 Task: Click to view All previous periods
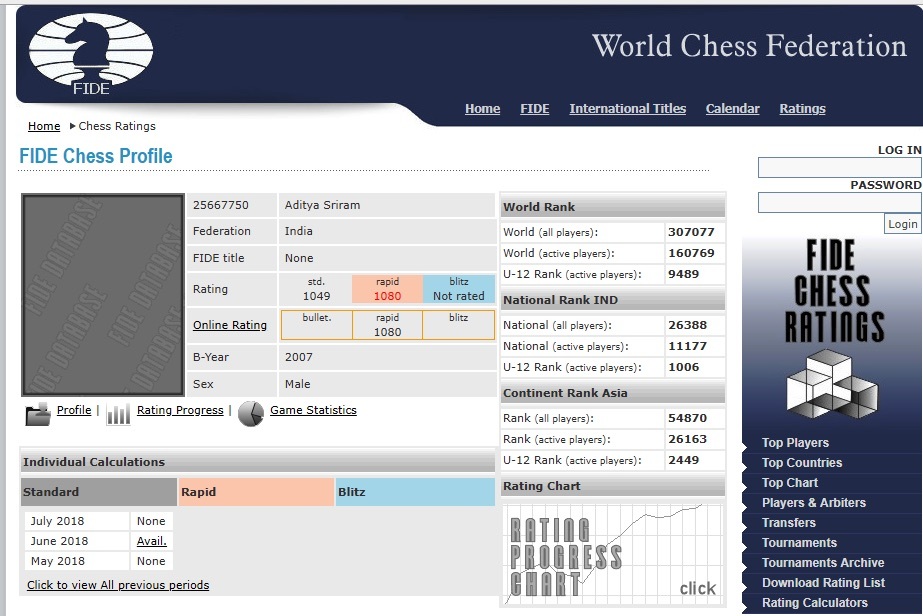pos(118,585)
